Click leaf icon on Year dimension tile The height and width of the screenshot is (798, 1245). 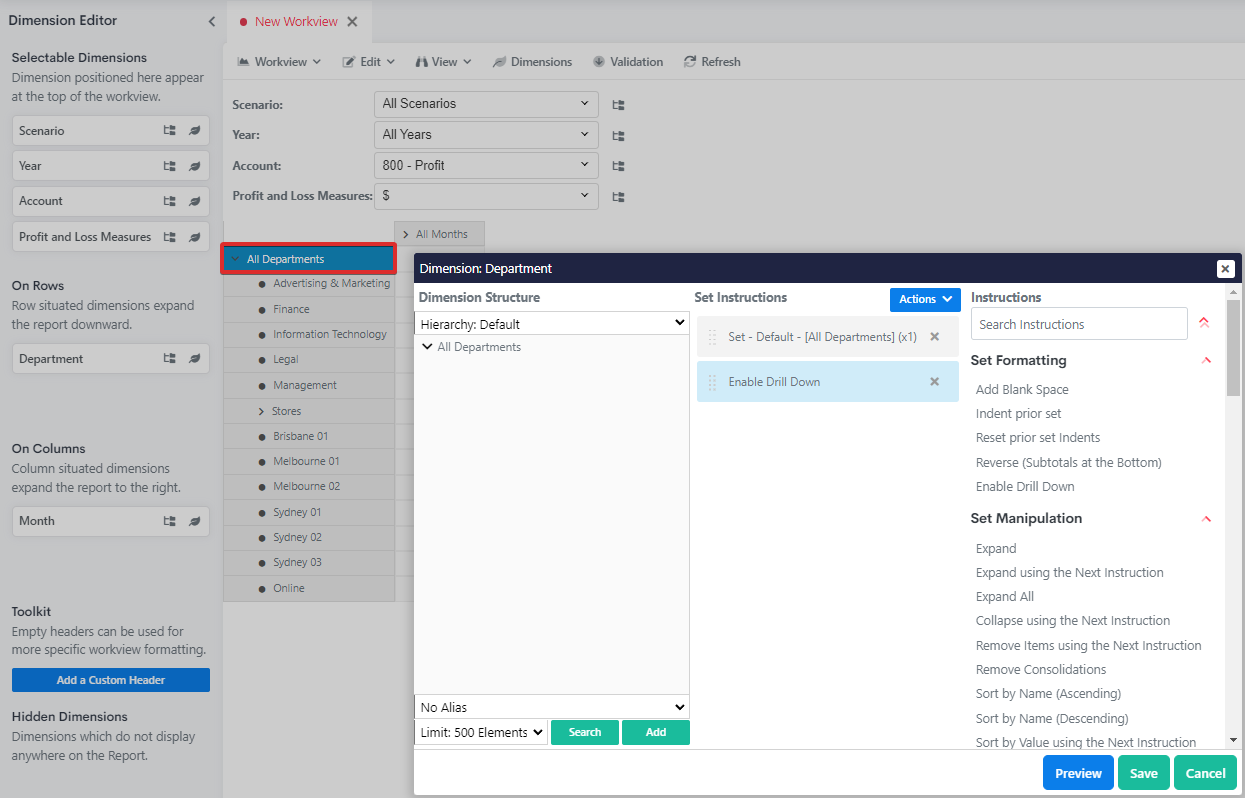195,166
